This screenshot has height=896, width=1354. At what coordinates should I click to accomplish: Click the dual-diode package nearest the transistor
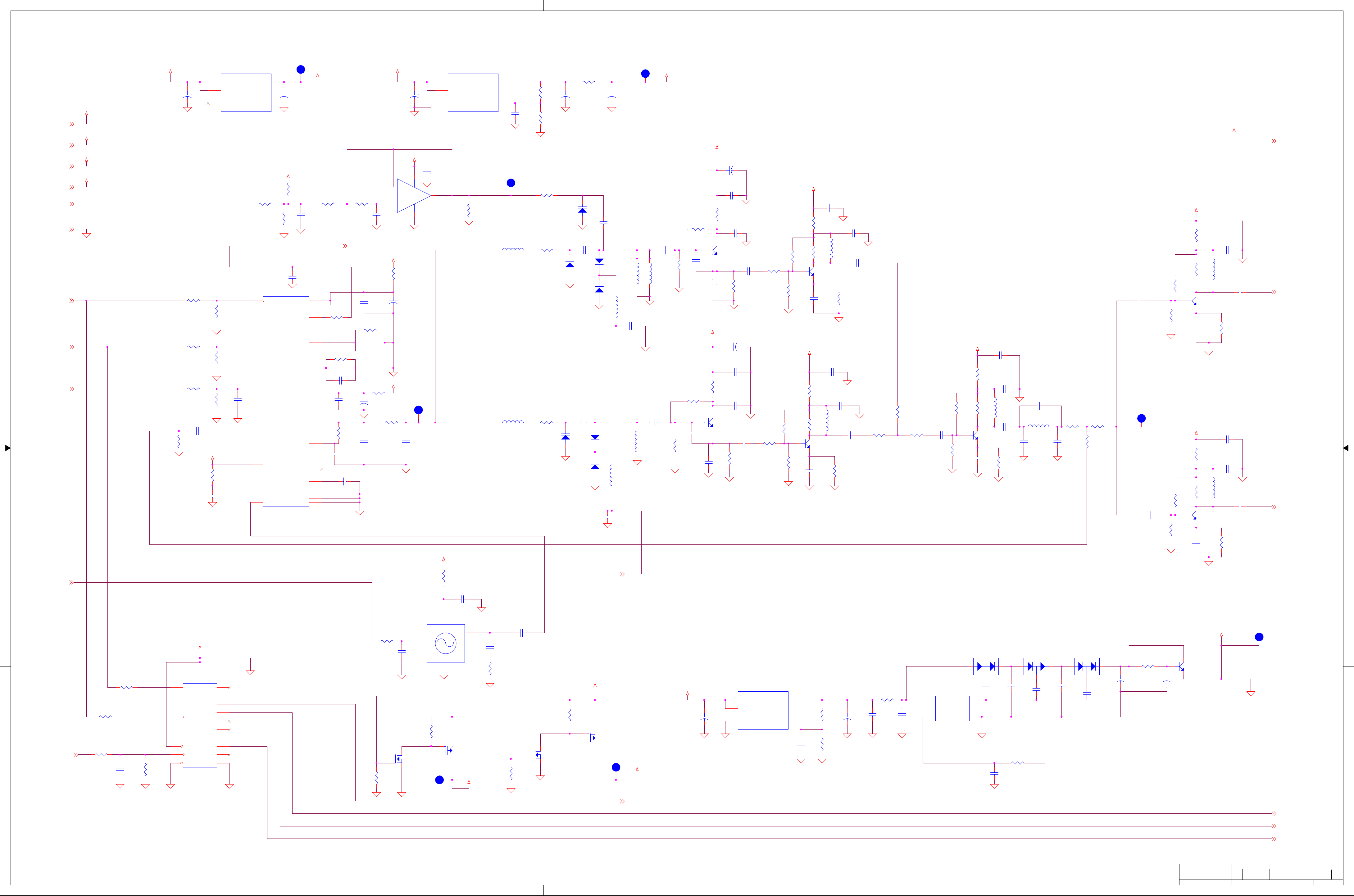(1087, 666)
